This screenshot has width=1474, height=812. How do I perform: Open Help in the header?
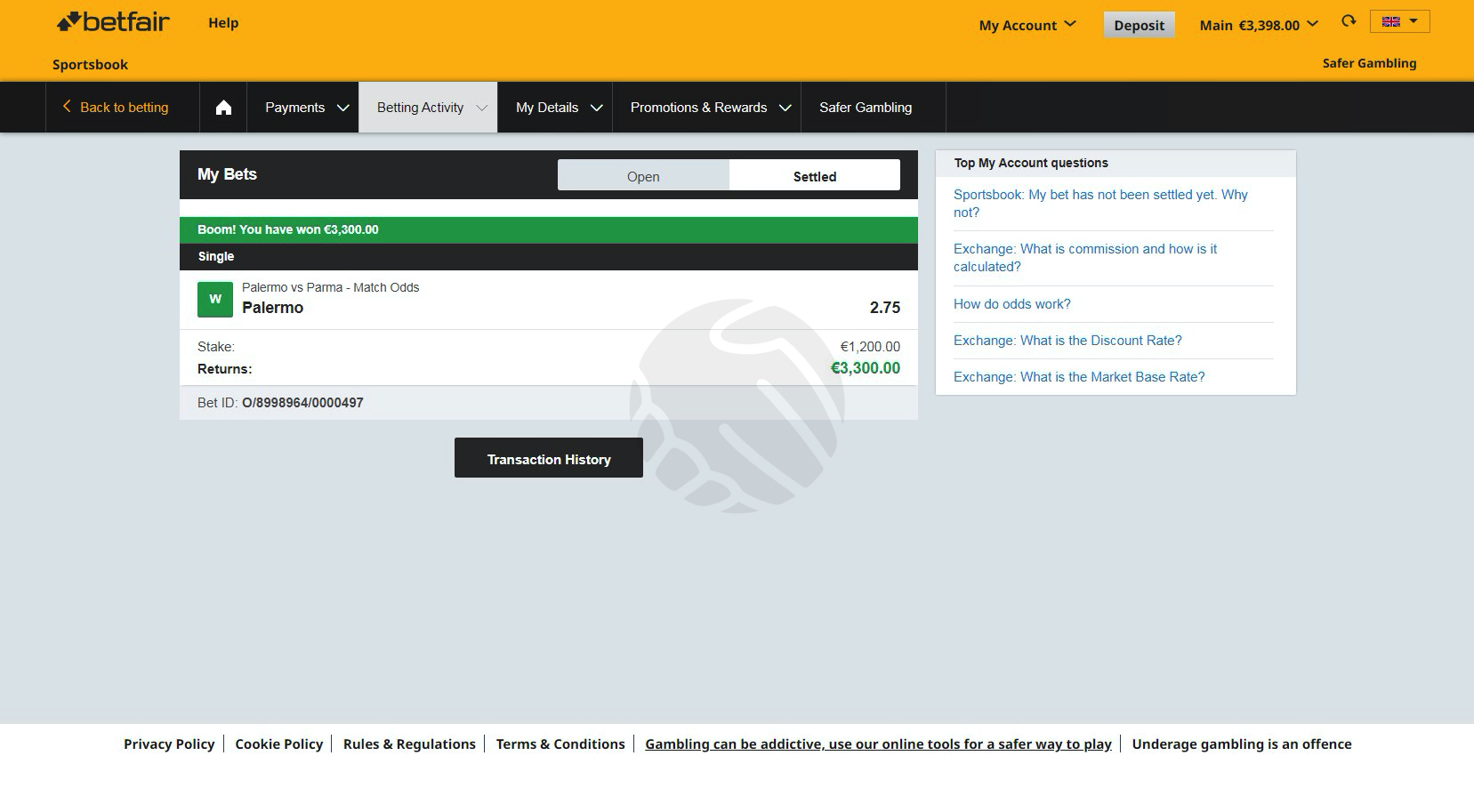click(x=223, y=23)
